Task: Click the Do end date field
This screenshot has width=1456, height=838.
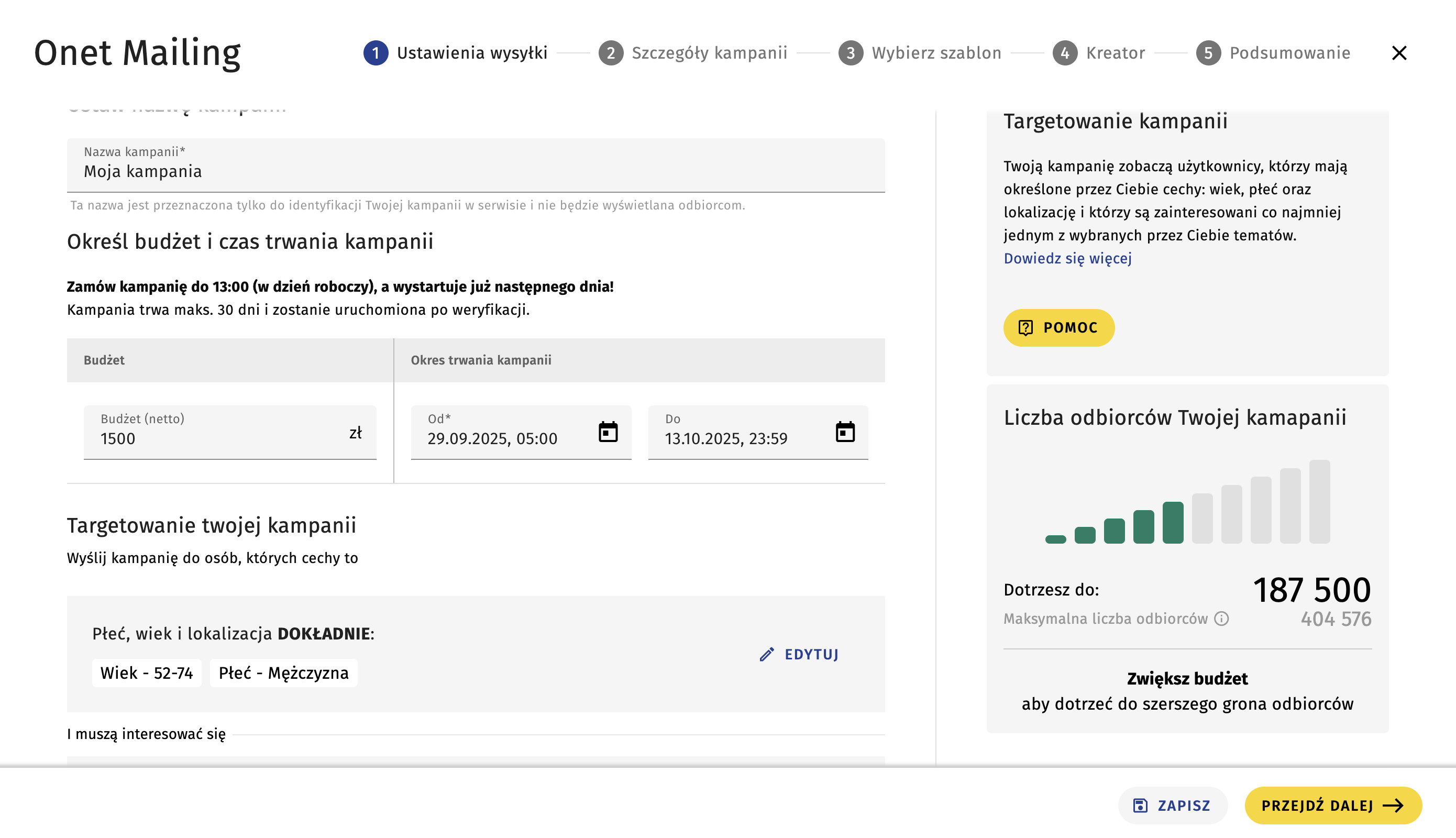Action: [x=758, y=432]
